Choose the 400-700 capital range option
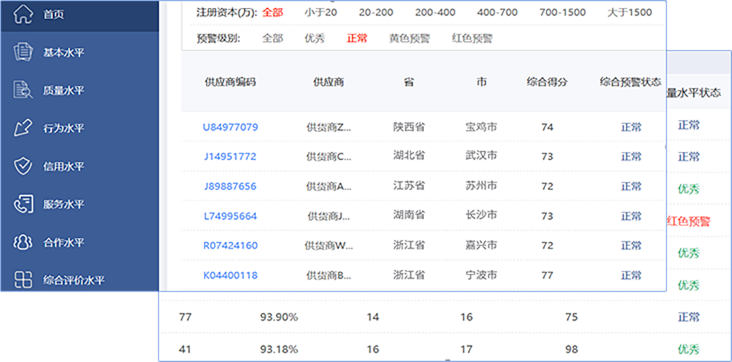Viewport: 732px width, 362px height. pyautogui.click(x=498, y=13)
